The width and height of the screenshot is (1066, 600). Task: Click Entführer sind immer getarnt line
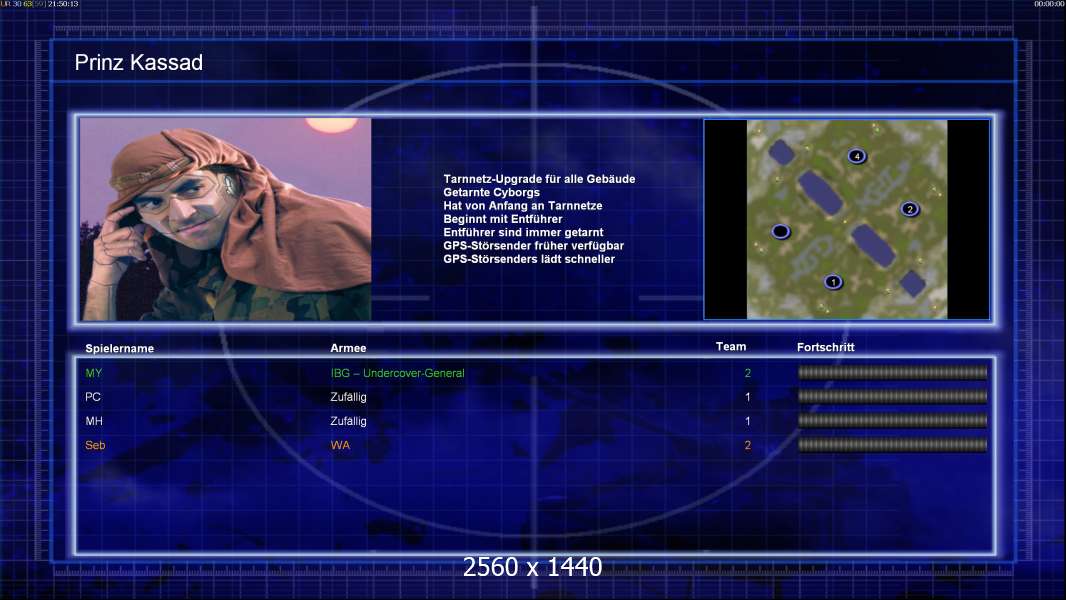coord(523,232)
